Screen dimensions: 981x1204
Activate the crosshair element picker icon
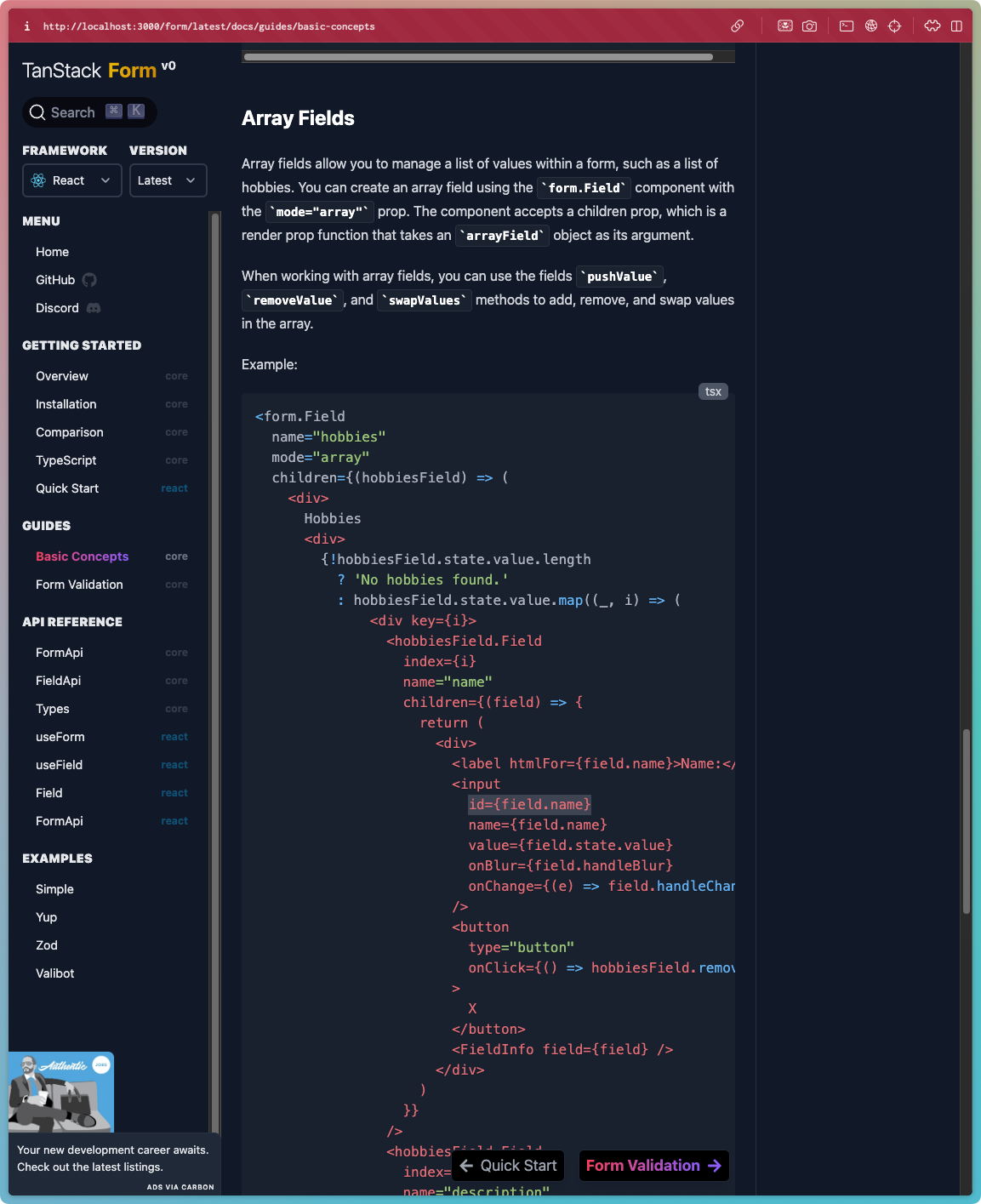[894, 26]
